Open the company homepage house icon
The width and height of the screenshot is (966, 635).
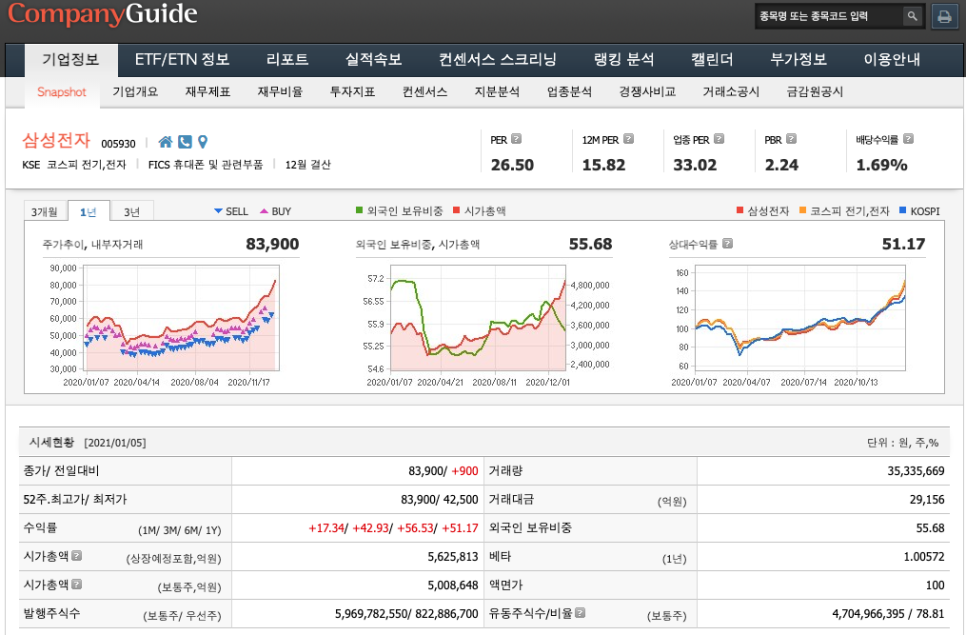165,142
